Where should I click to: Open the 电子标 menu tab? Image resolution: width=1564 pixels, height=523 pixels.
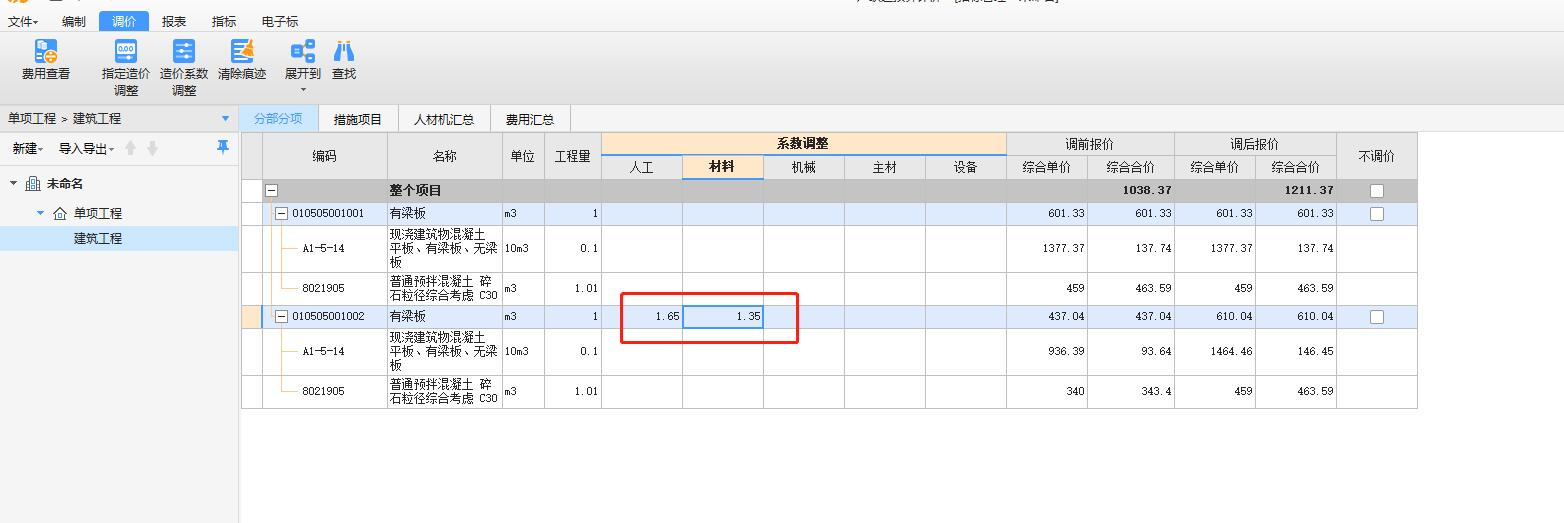[279, 21]
